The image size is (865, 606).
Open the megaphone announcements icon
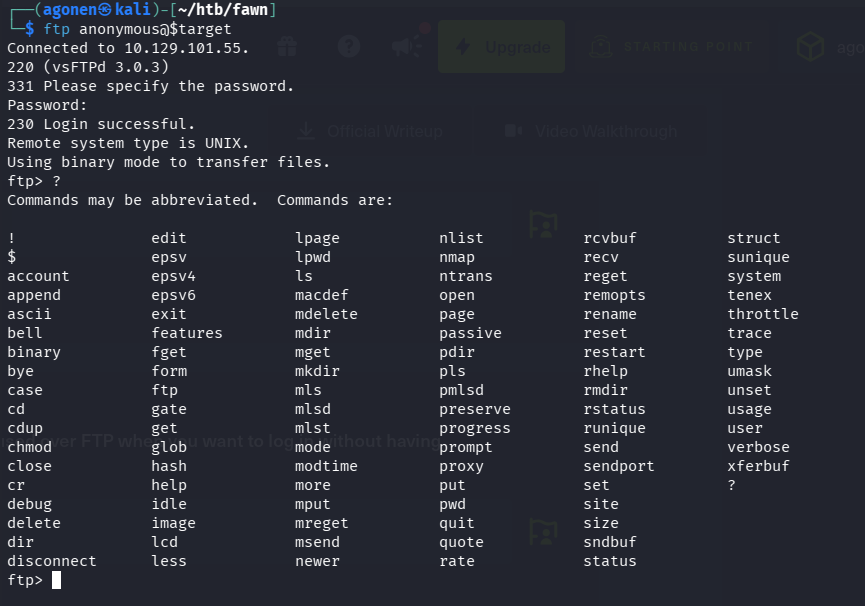coord(405,46)
